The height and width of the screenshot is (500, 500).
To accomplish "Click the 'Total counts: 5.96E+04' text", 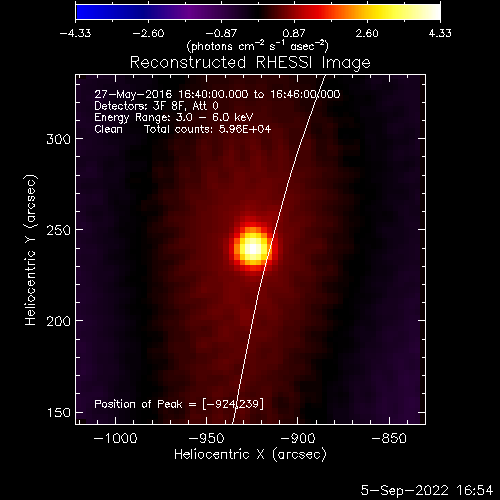I will [207, 129].
